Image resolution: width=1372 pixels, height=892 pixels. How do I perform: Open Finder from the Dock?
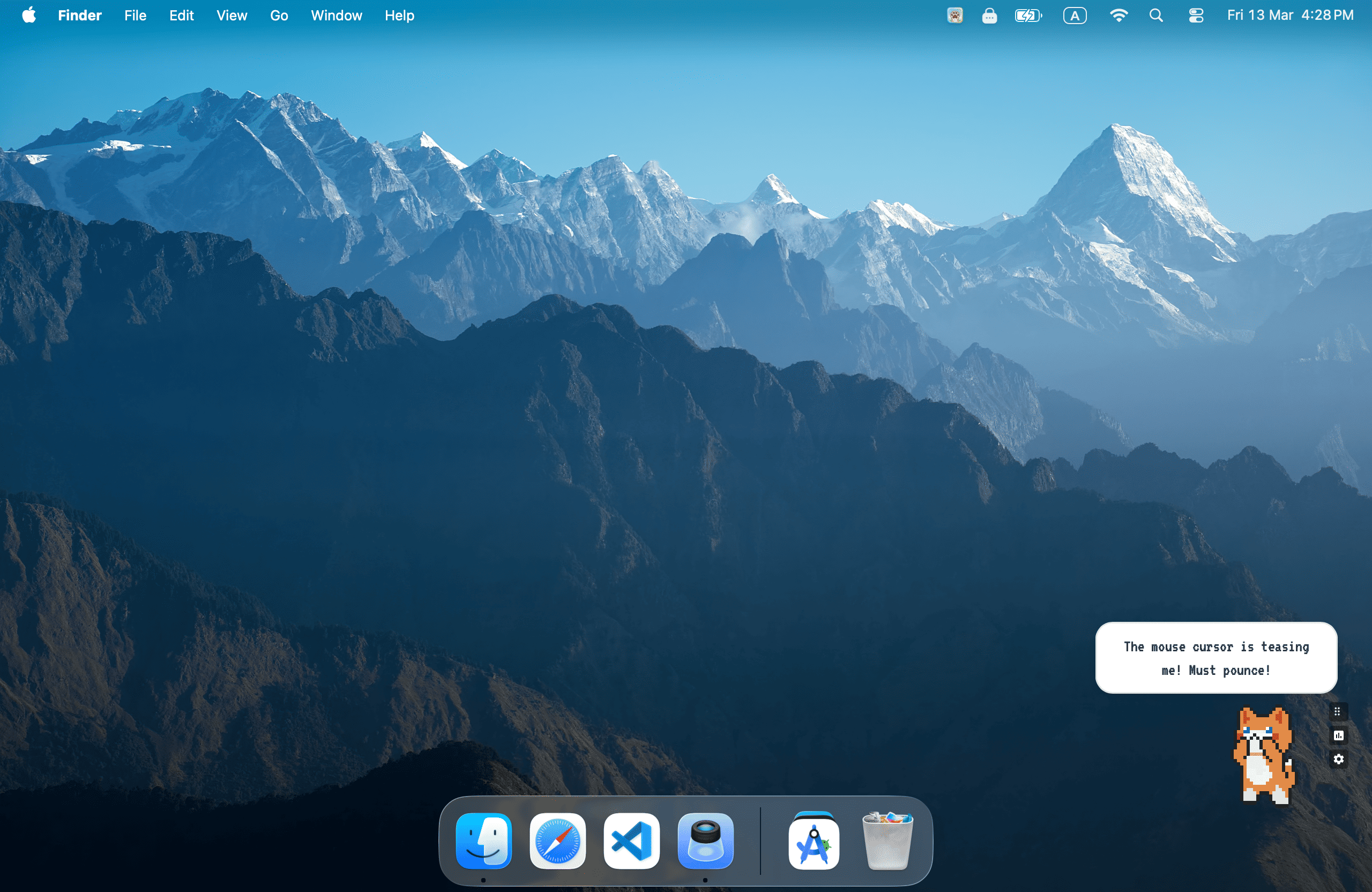pyautogui.click(x=483, y=841)
